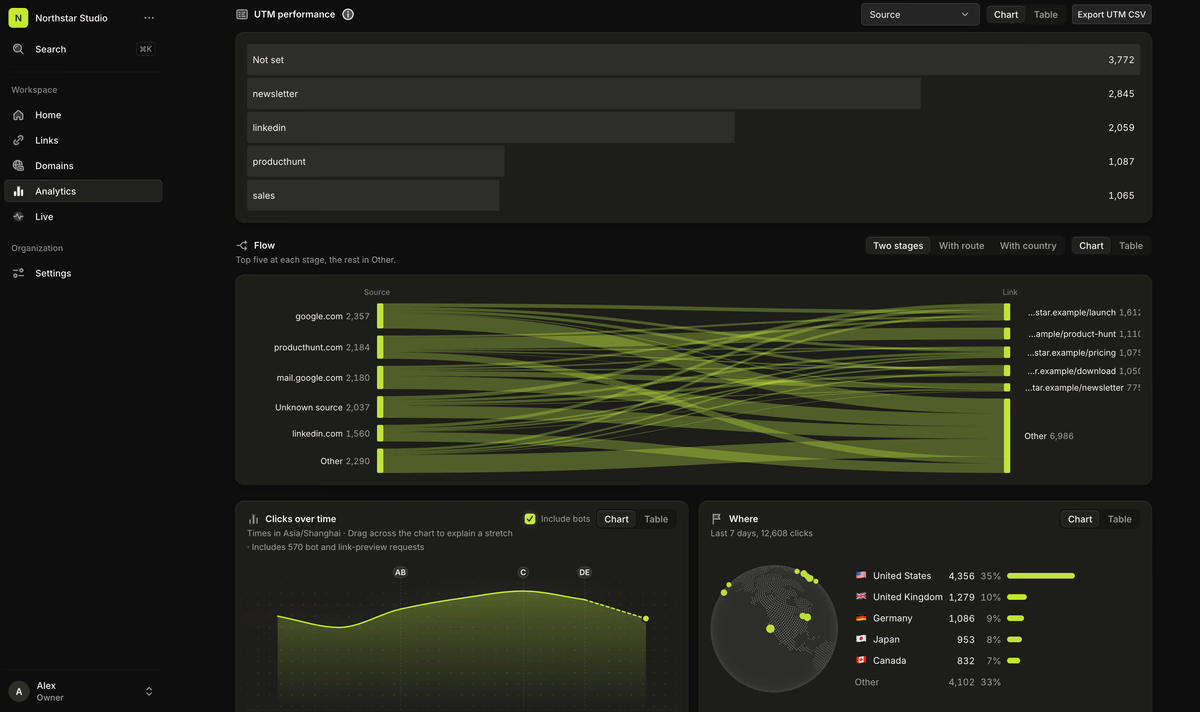Click the Unknown source flow node
The width and height of the screenshot is (1200, 712).
(x=380, y=407)
